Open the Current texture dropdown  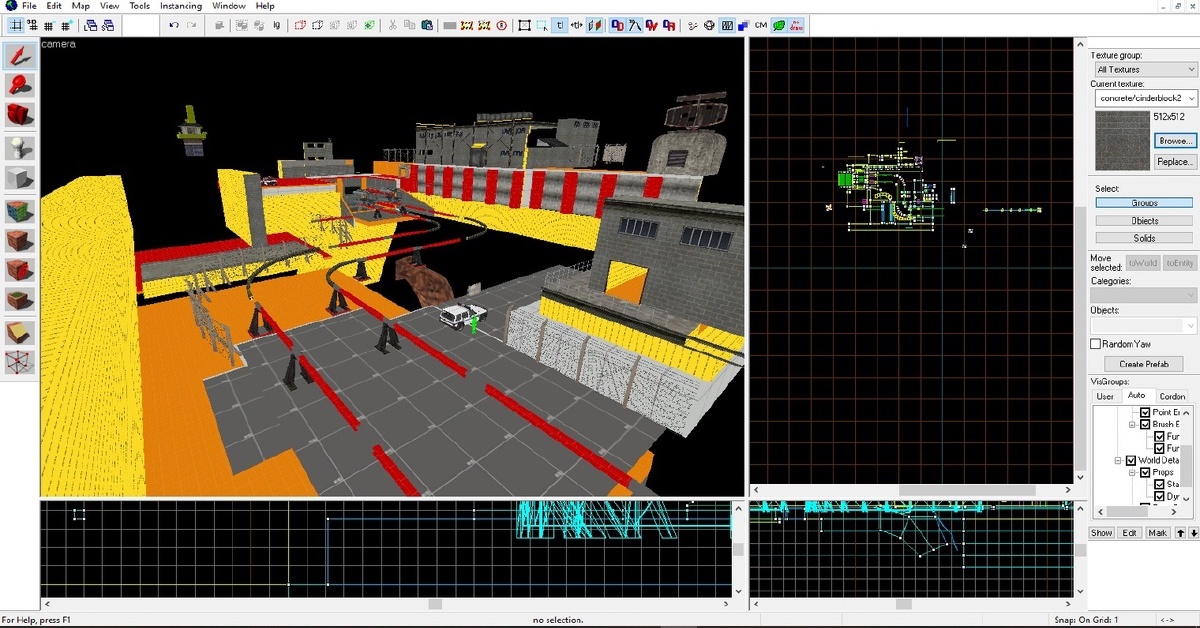pyautogui.click(x=1144, y=98)
